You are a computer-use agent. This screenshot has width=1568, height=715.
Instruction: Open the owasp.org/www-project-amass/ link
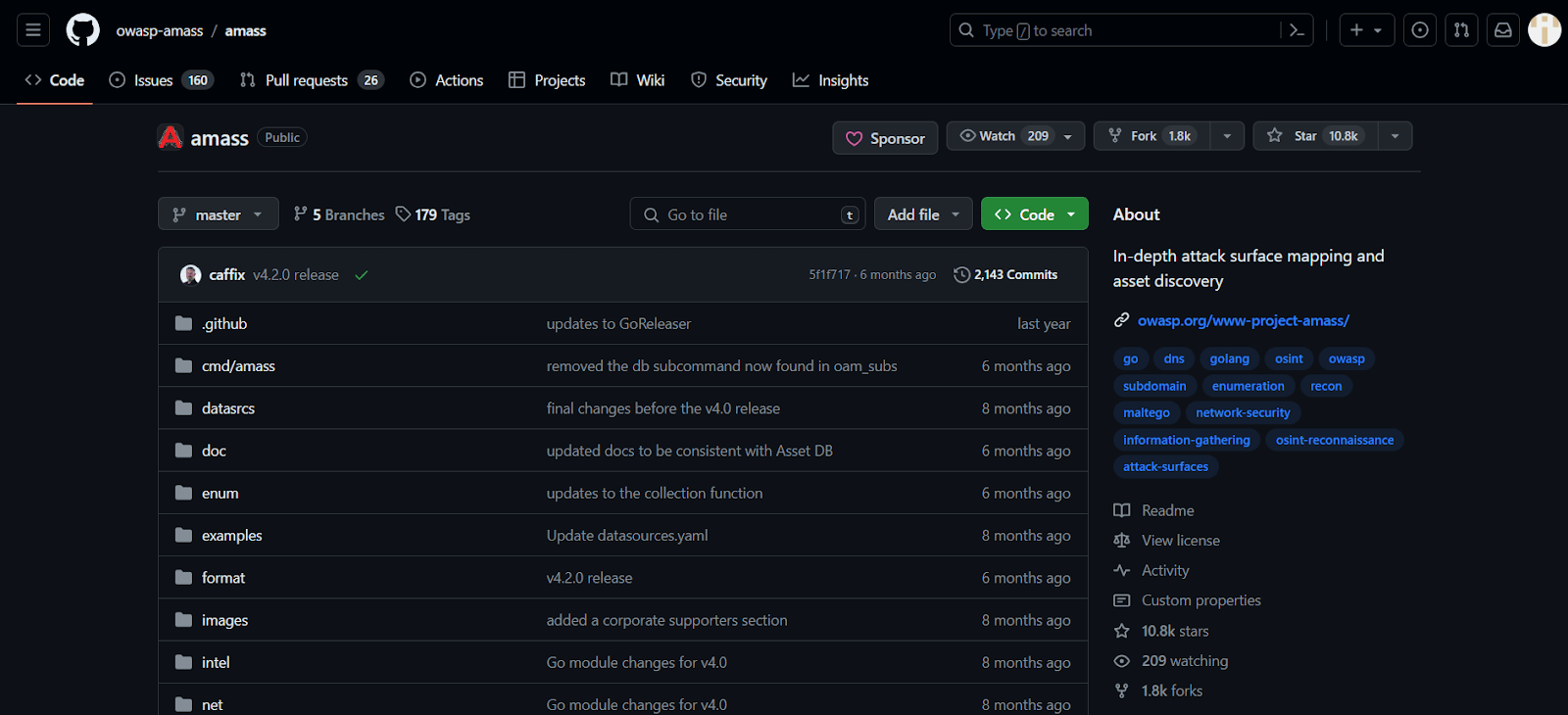(x=1244, y=320)
